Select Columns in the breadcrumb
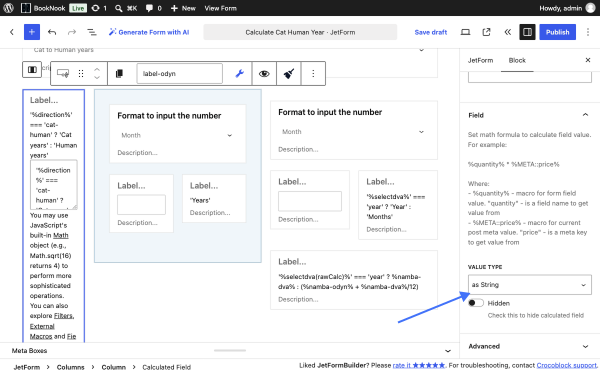600x375 pixels. 70,367
